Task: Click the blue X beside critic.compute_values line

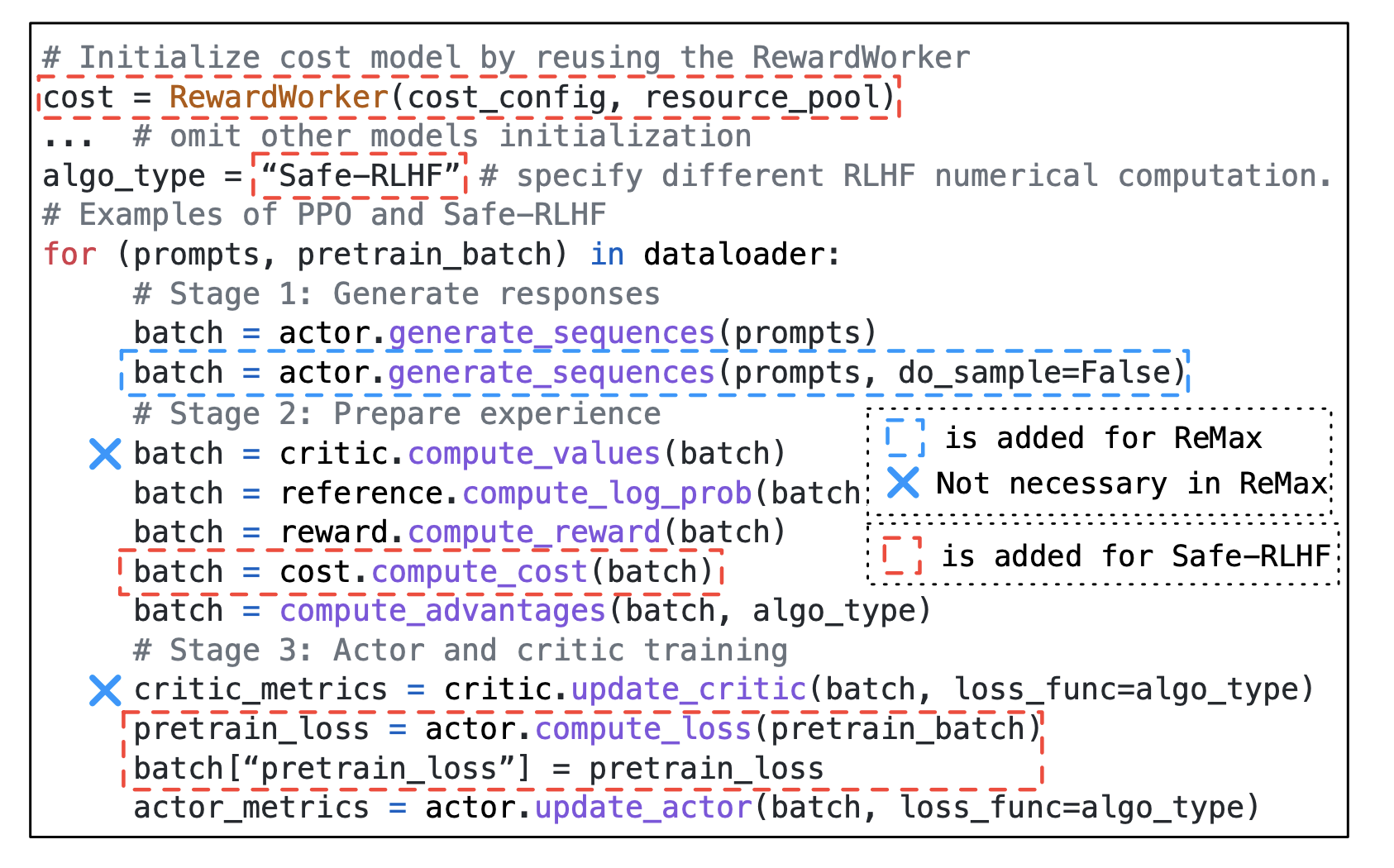Action: point(105,454)
